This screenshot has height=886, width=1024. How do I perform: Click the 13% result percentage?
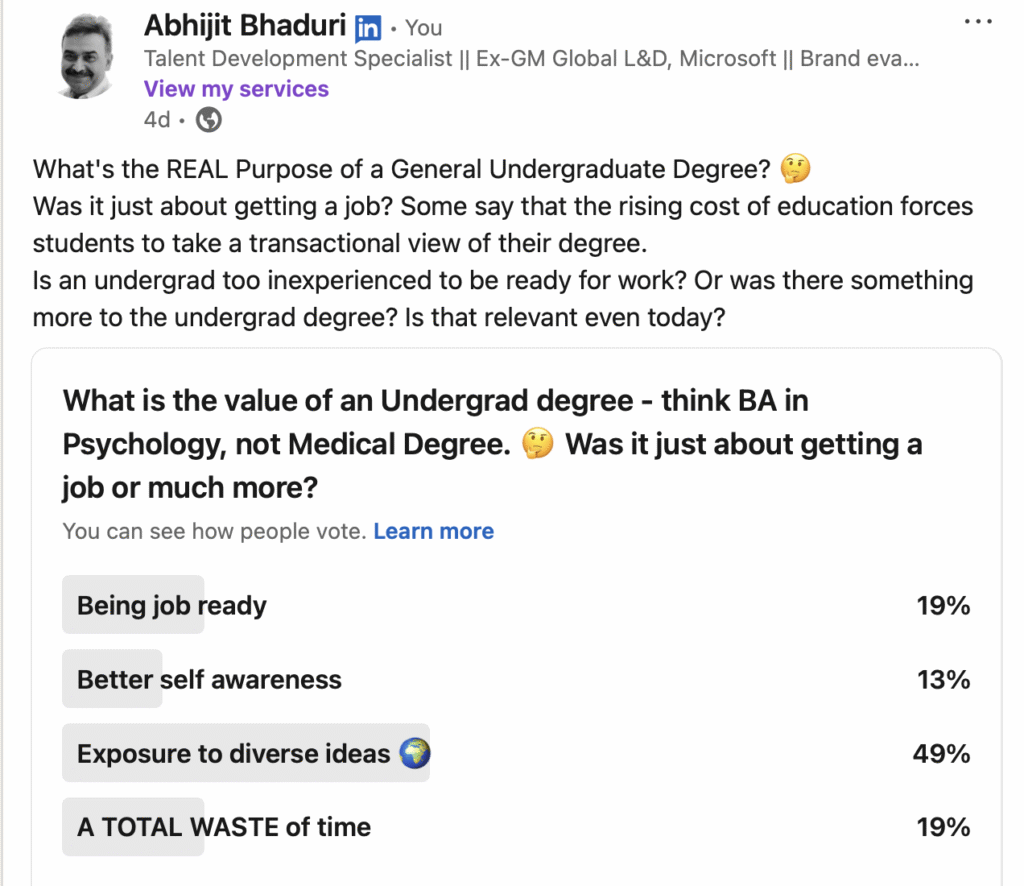coord(943,680)
